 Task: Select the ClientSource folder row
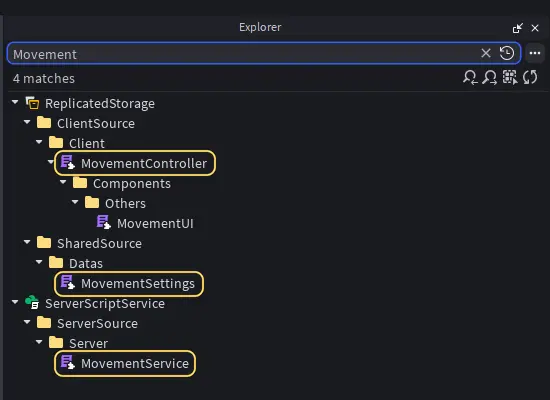(96, 124)
